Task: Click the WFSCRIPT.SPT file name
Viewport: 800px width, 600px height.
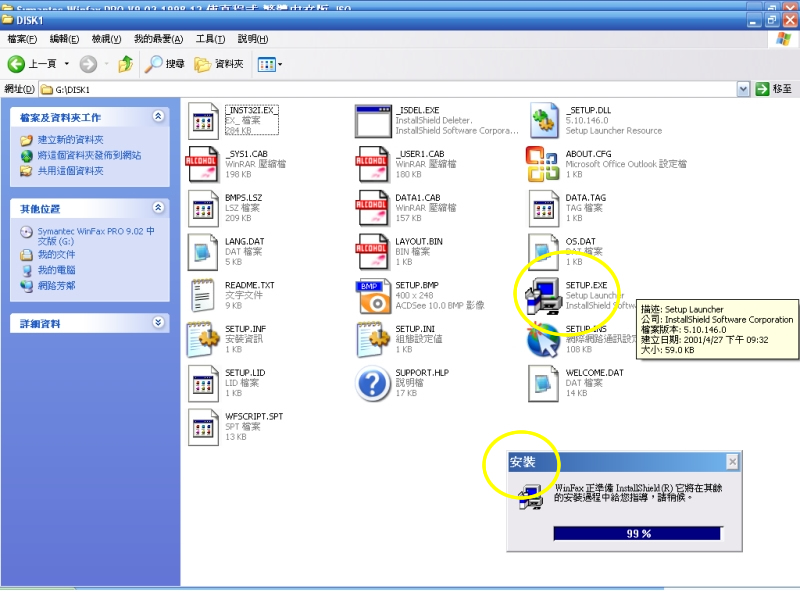Action: [x=254, y=416]
